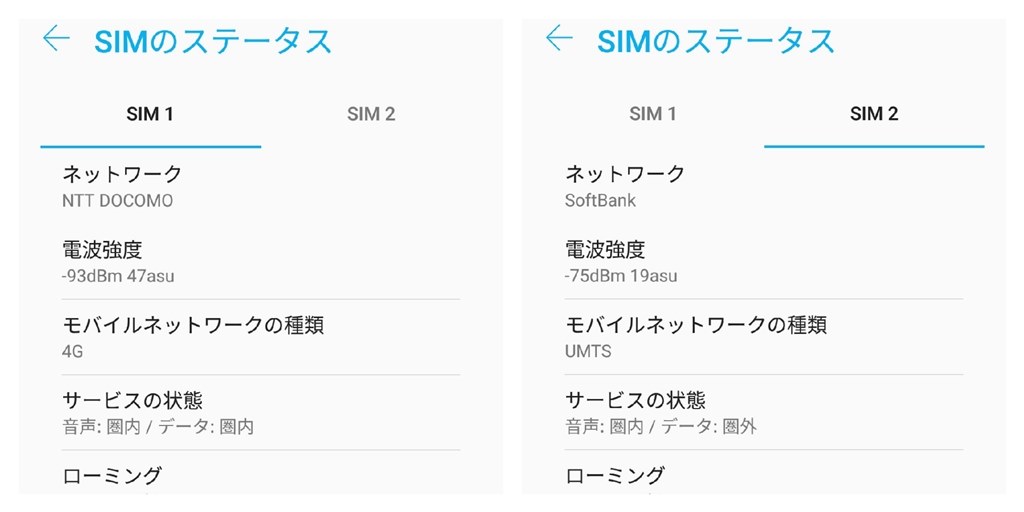
Task: Switch to SIM 1 tab in right panel
Action: click(x=653, y=114)
